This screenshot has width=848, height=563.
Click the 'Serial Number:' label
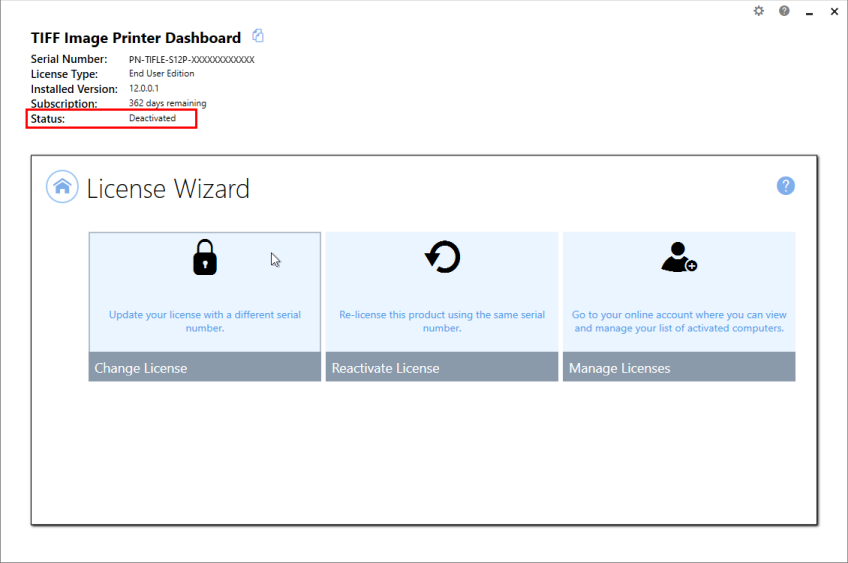tap(69, 59)
